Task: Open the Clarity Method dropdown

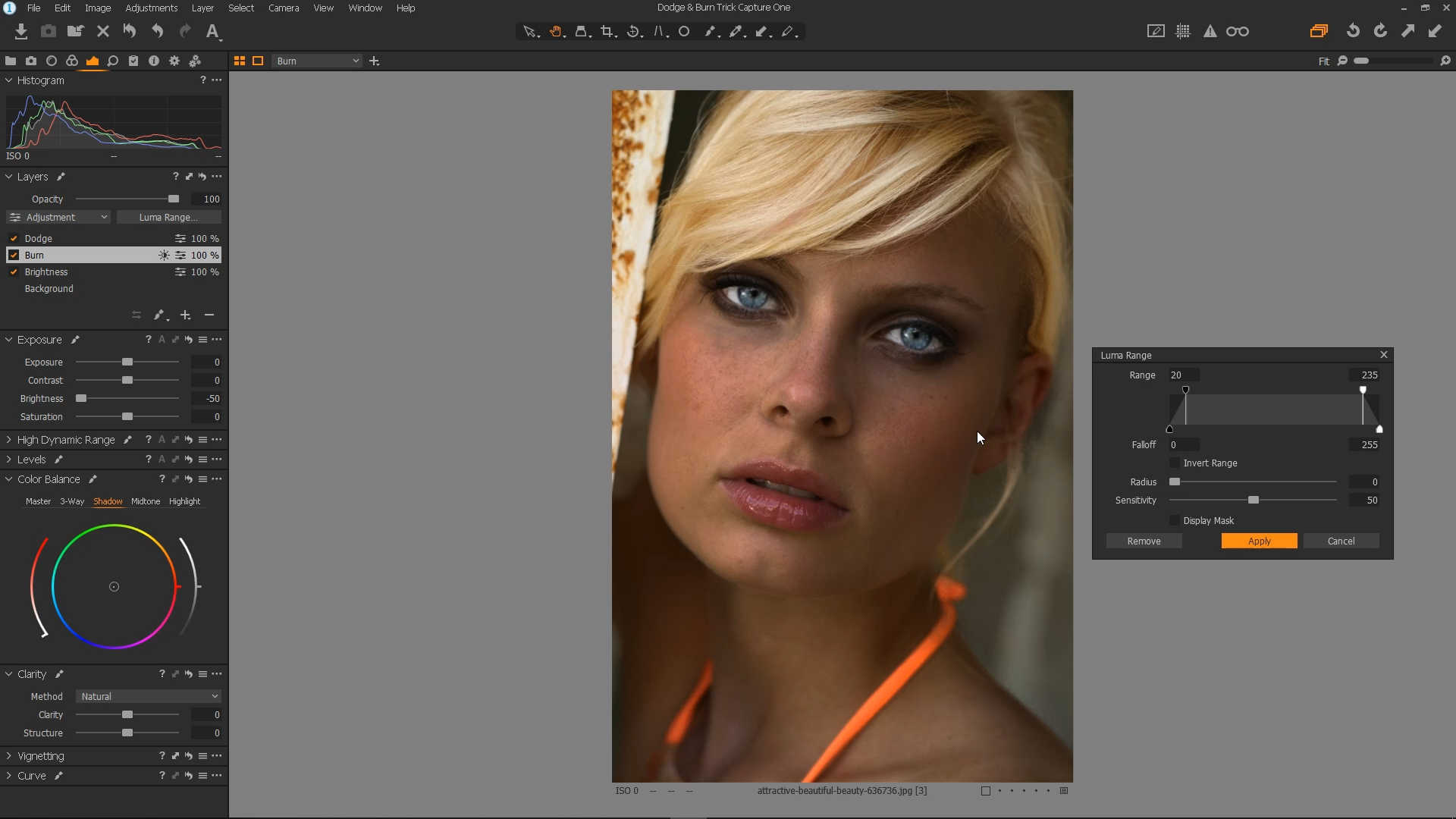Action: [149, 696]
